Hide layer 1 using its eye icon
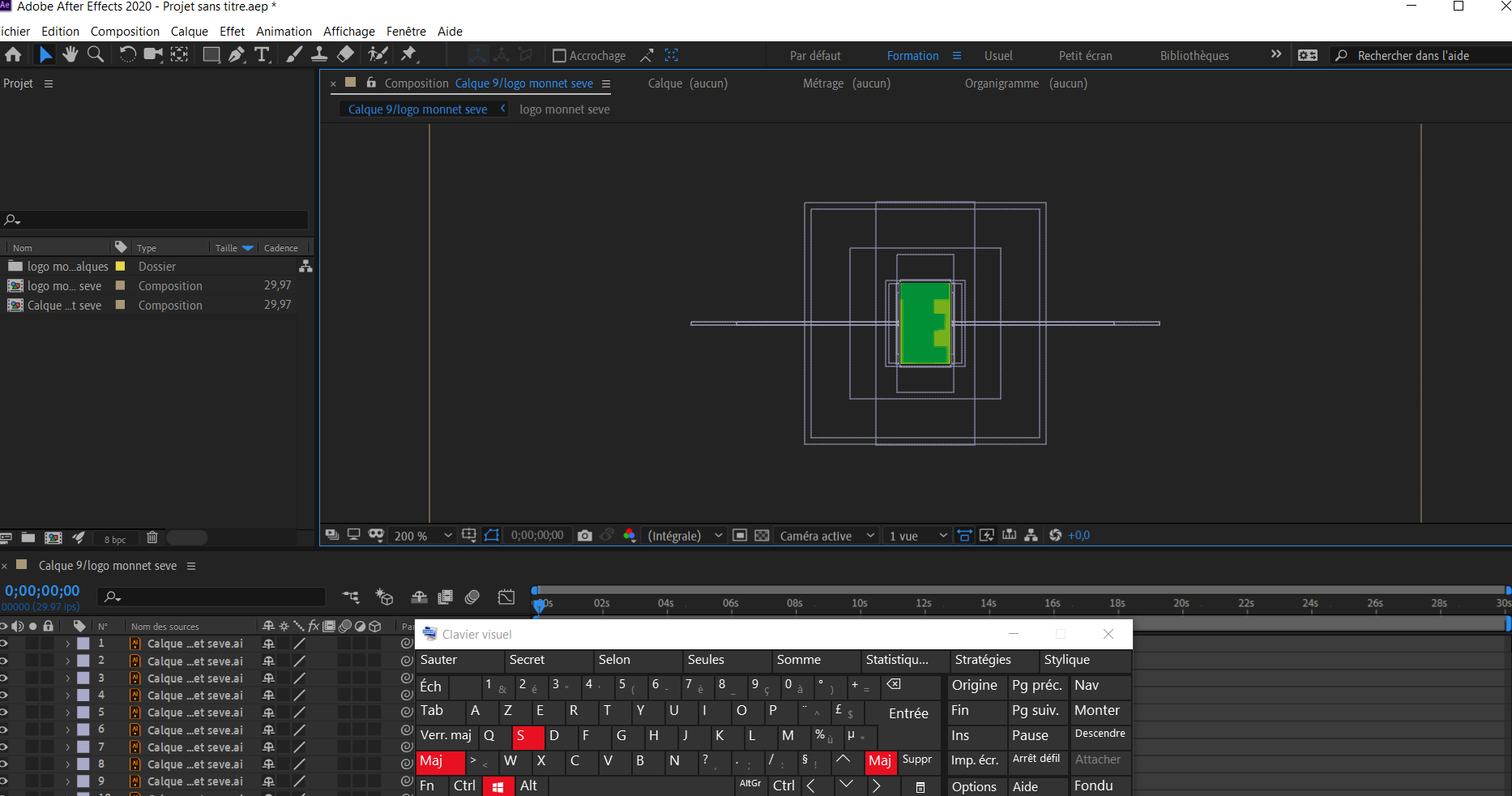This screenshot has height=796, width=1512. [4, 644]
